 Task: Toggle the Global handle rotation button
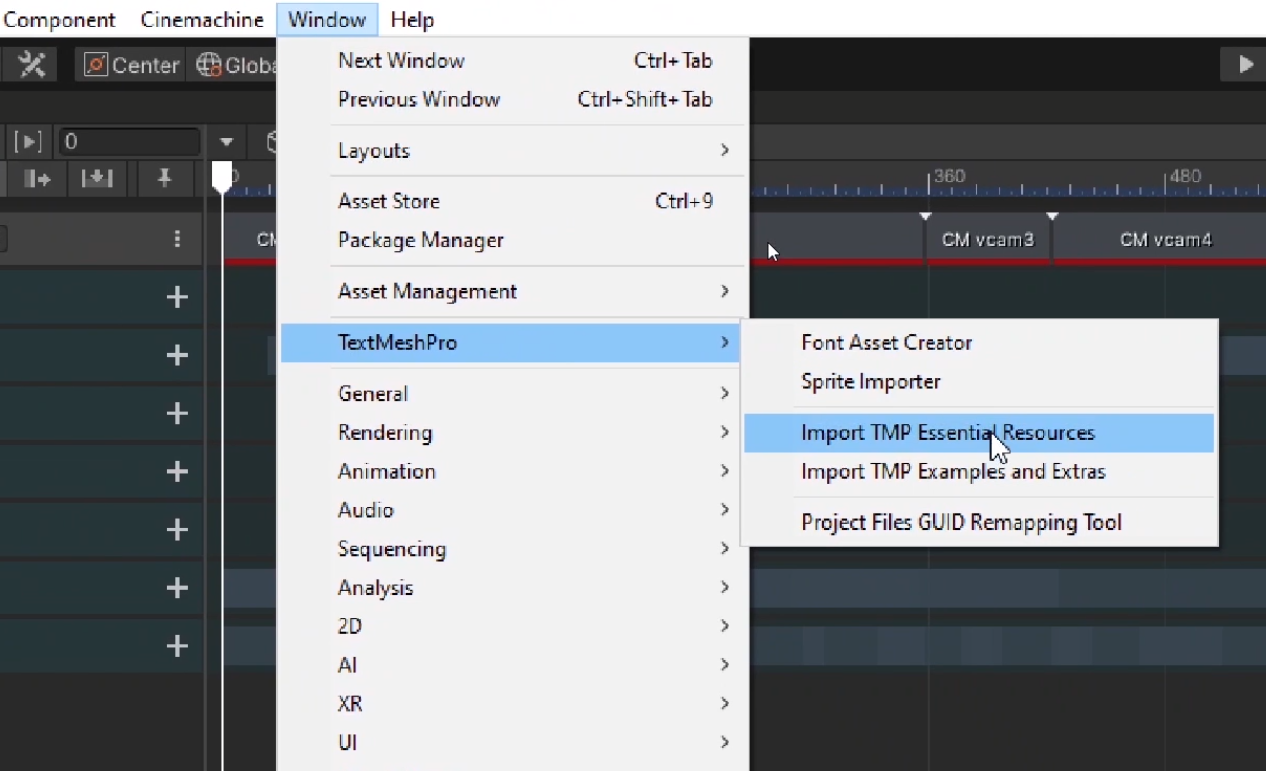tap(236, 65)
